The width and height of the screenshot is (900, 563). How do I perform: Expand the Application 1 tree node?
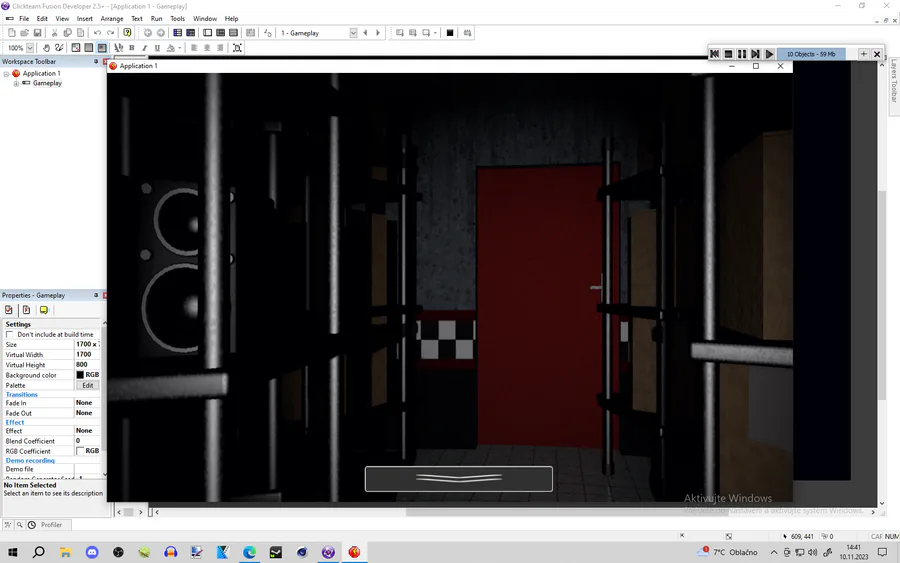6,73
